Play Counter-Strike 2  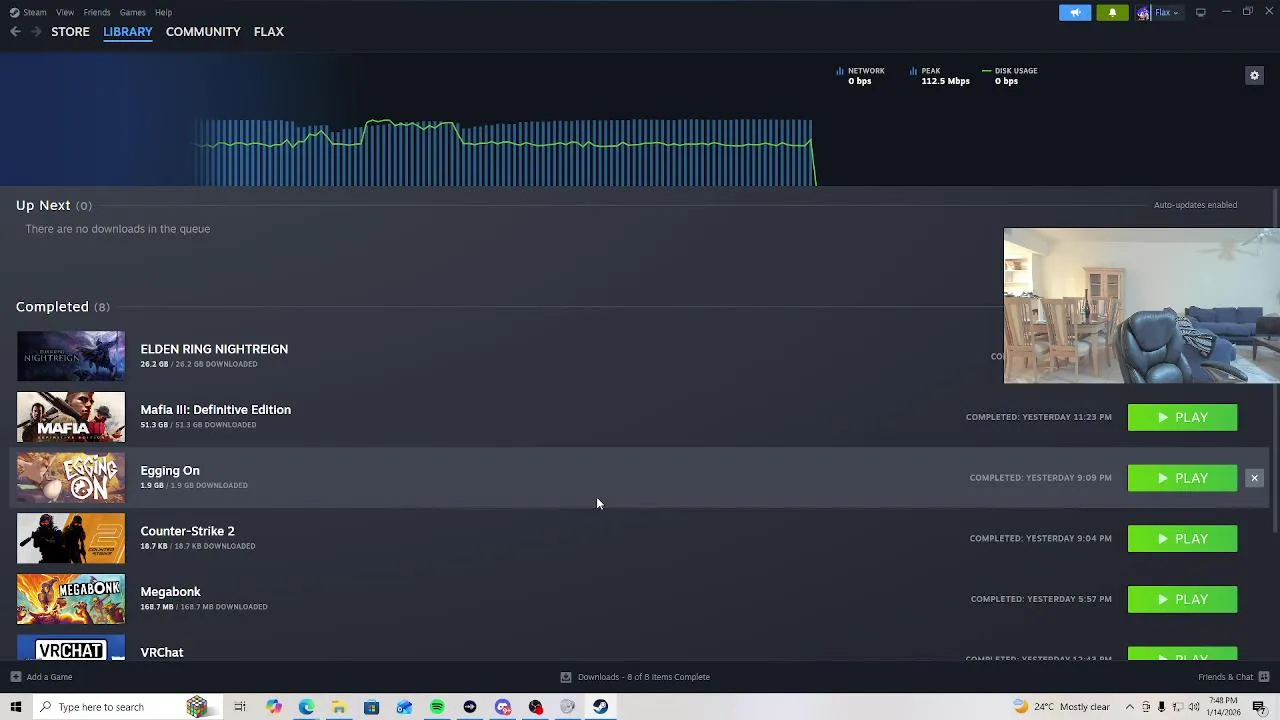[1182, 539]
